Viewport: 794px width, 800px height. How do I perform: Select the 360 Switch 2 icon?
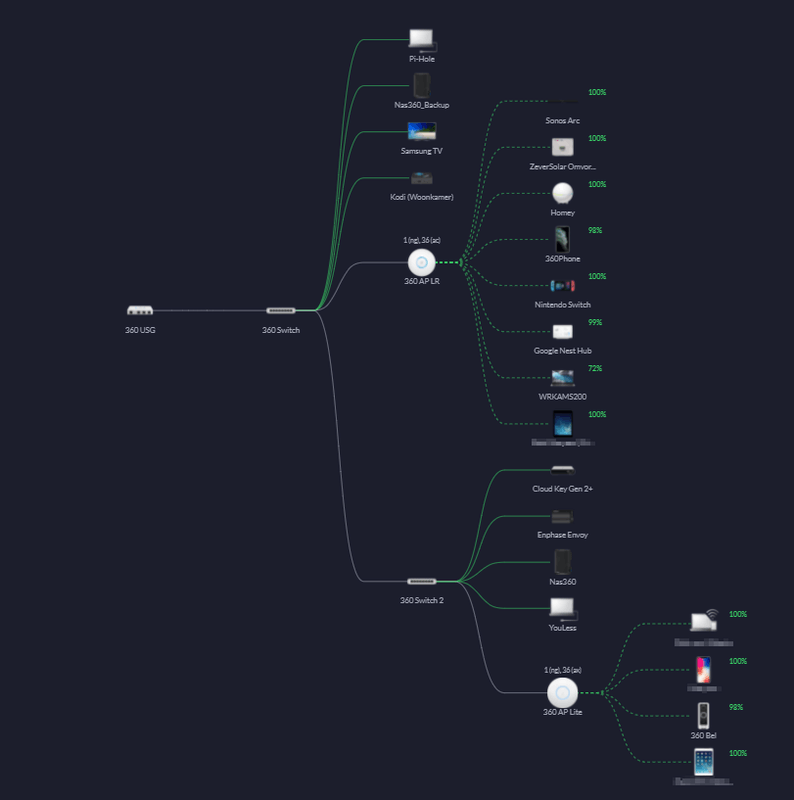point(421,581)
